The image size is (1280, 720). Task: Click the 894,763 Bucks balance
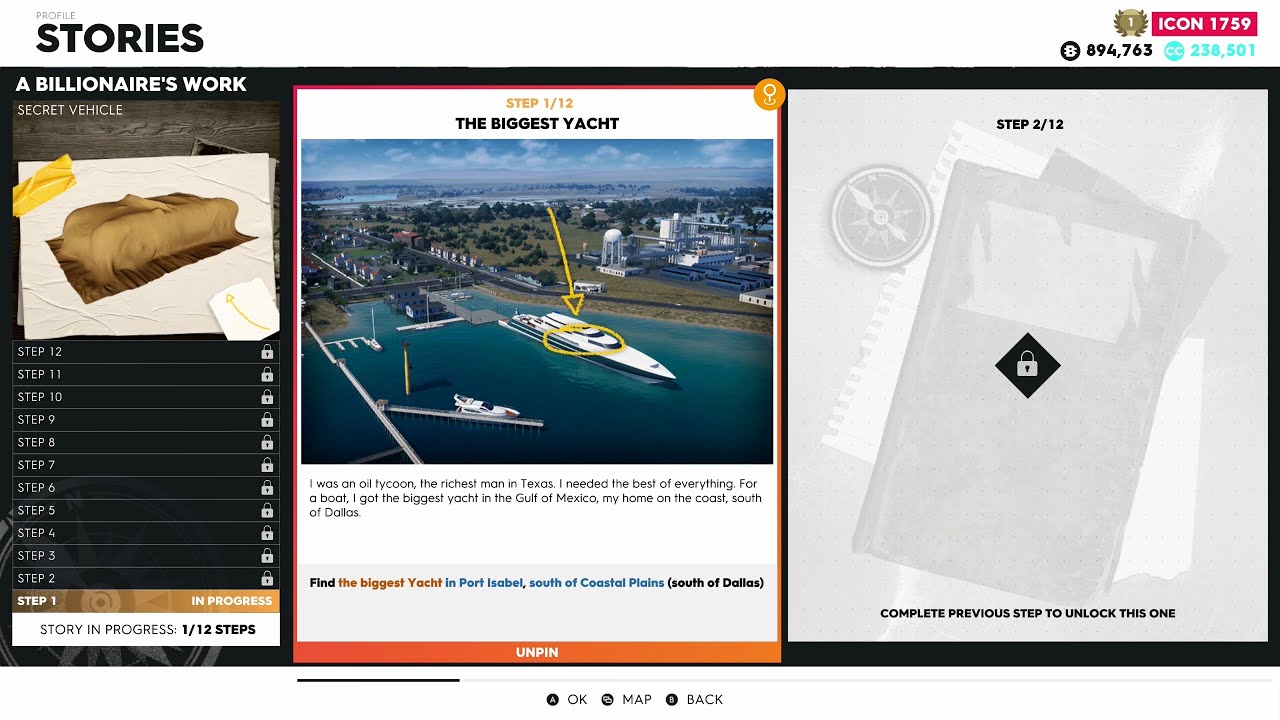tap(1119, 51)
